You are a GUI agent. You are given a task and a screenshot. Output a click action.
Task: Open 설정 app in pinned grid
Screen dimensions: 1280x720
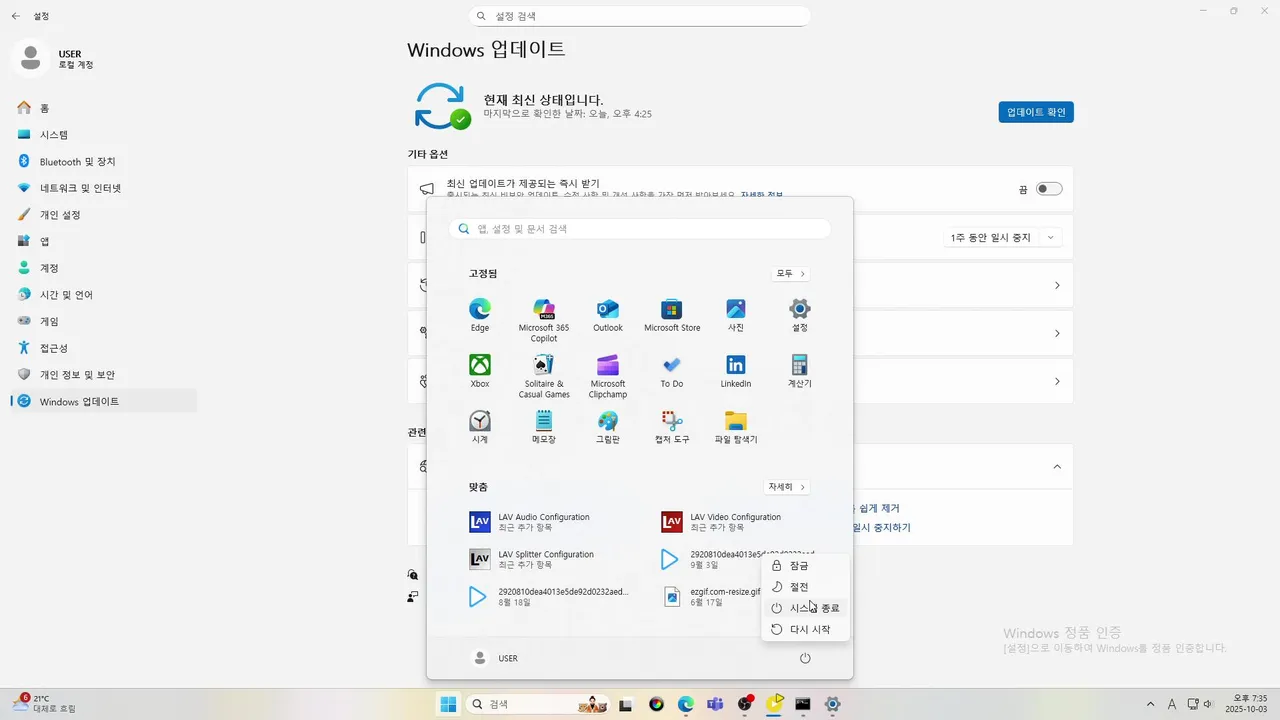coord(800,315)
